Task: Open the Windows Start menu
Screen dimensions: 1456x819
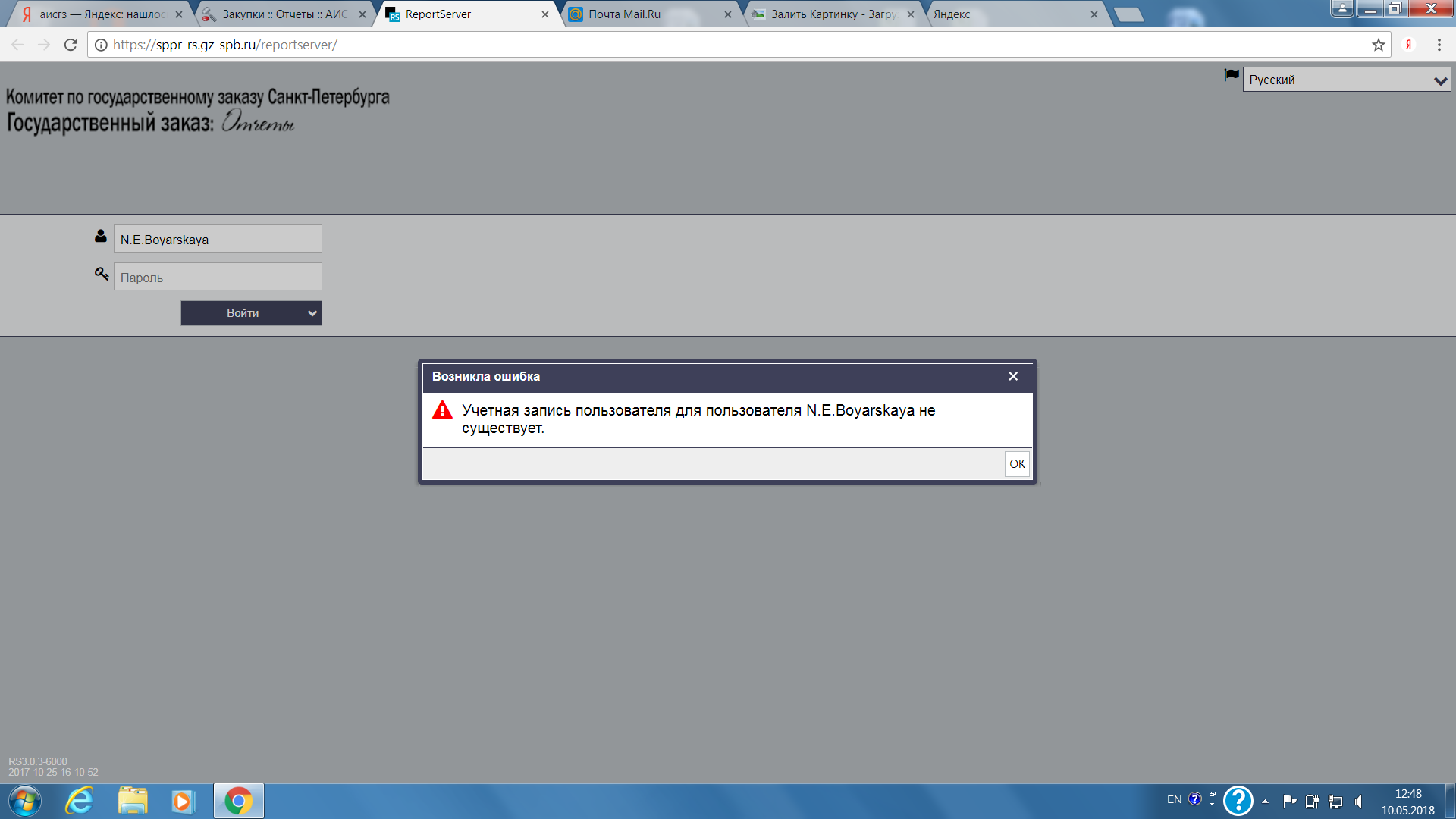Action: 24,801
